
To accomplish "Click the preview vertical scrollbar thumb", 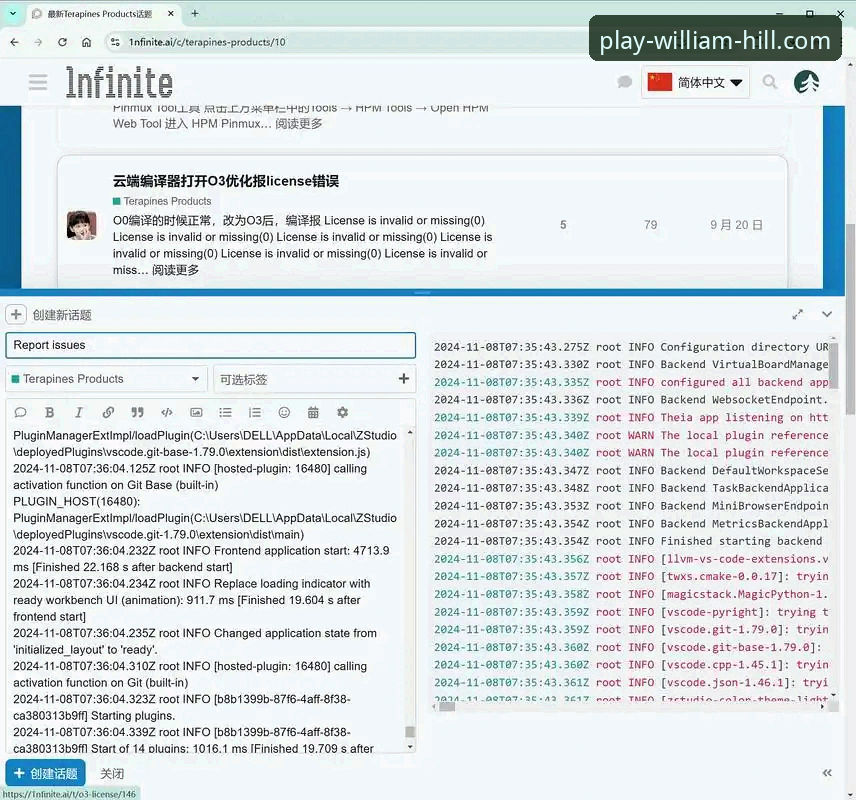I will 834,366.
